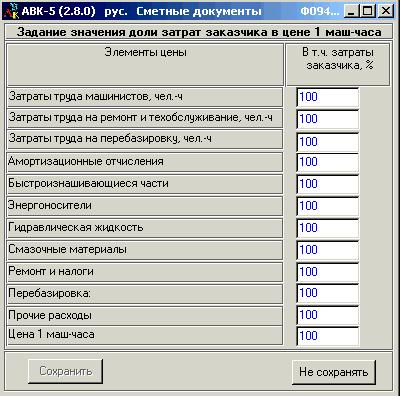Viewport: 400px width, 396px height.
Task: Edit percentage field for 'Перебазировка:'
Action: coord(328,293)
